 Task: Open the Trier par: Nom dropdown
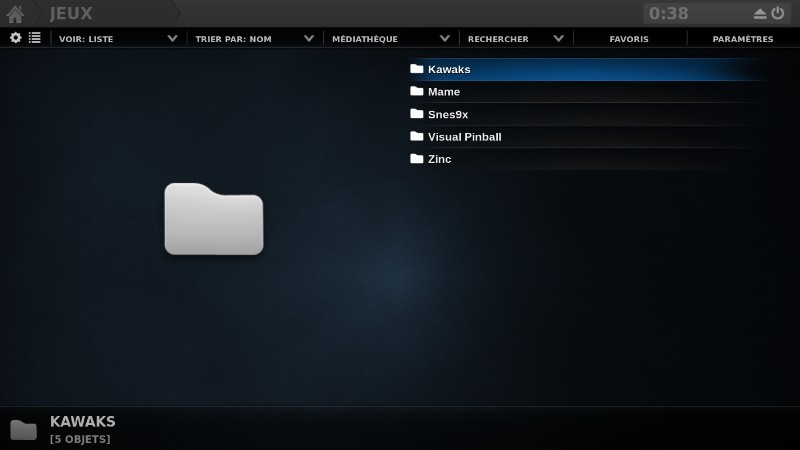click(x=252, y=39)
